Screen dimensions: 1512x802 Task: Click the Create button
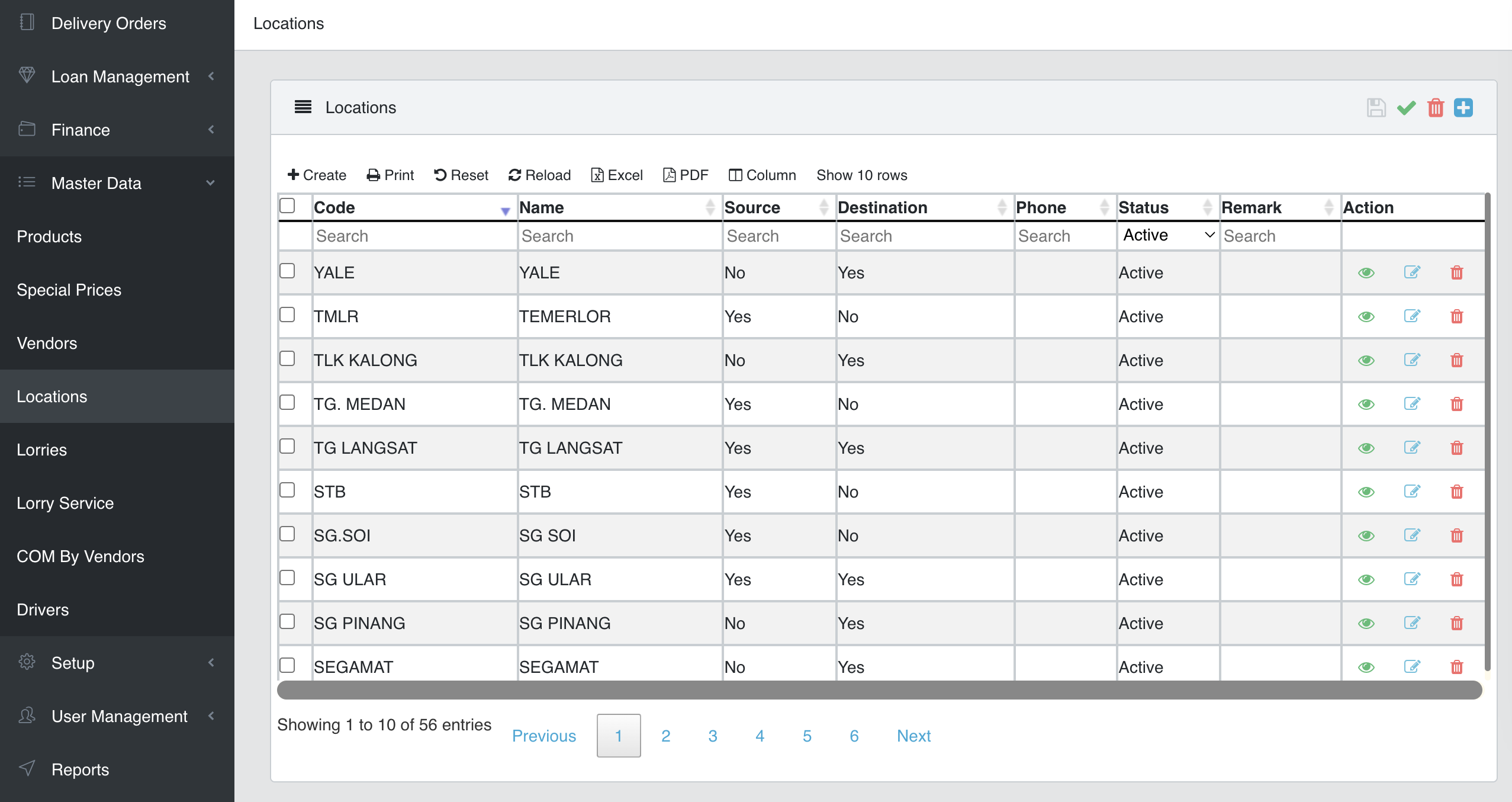[x=317, y=175]
